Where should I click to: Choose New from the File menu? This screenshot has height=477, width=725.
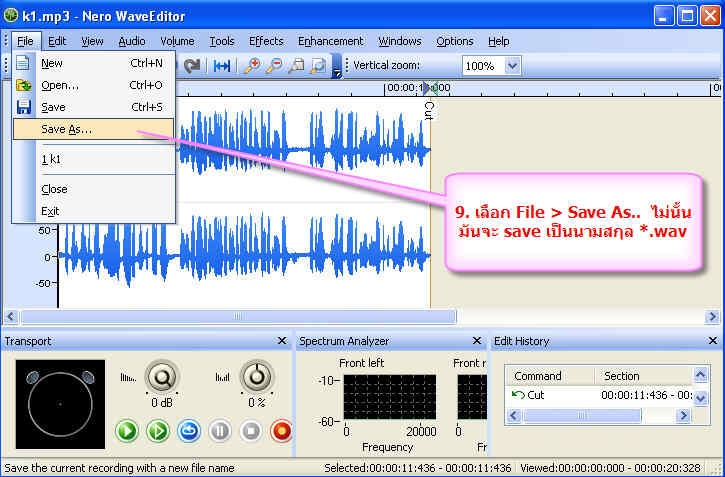tap(94, 63)
